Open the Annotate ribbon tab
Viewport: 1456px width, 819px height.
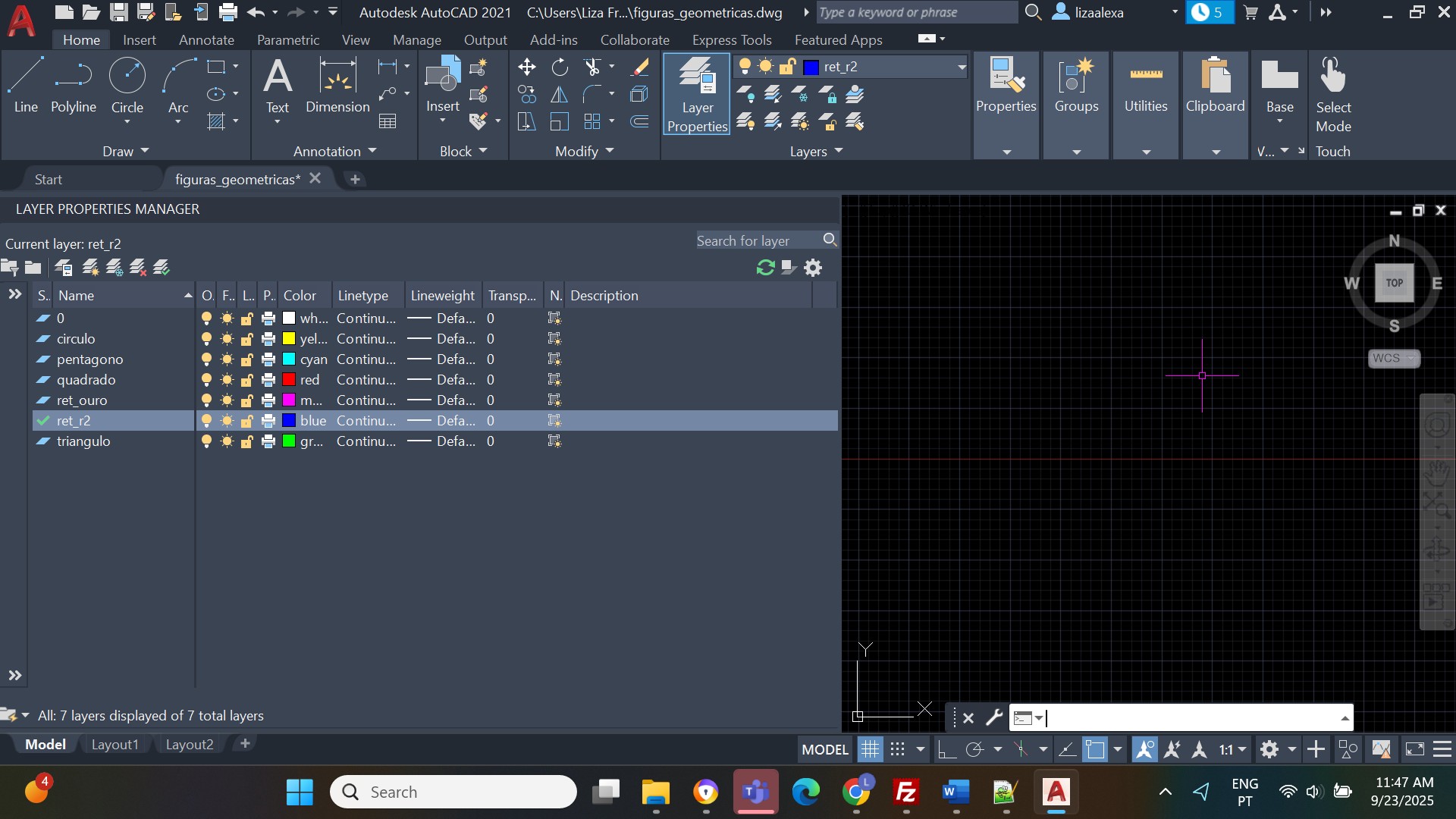(206, 39)
